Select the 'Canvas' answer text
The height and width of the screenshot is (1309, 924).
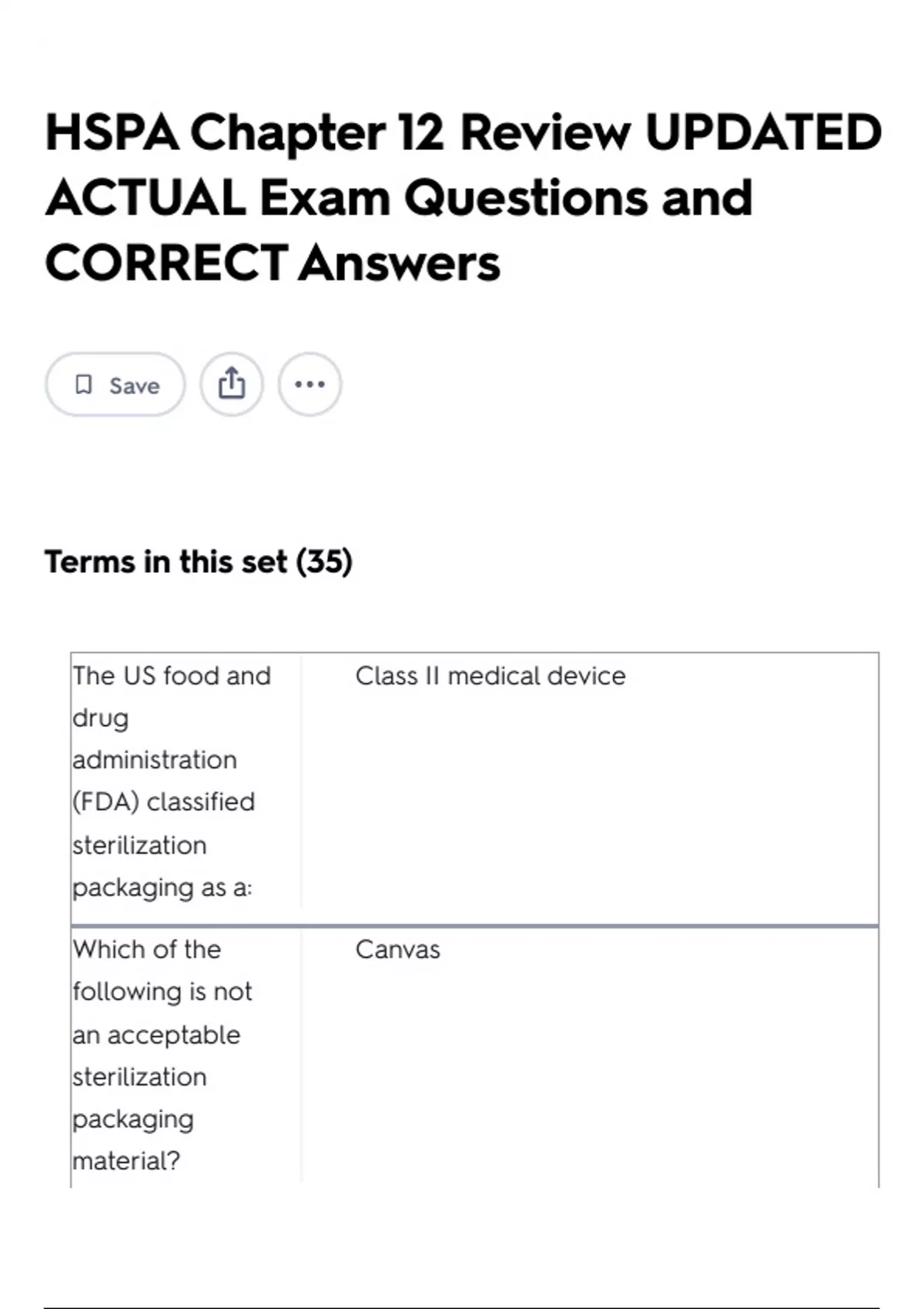coord(398,949)
